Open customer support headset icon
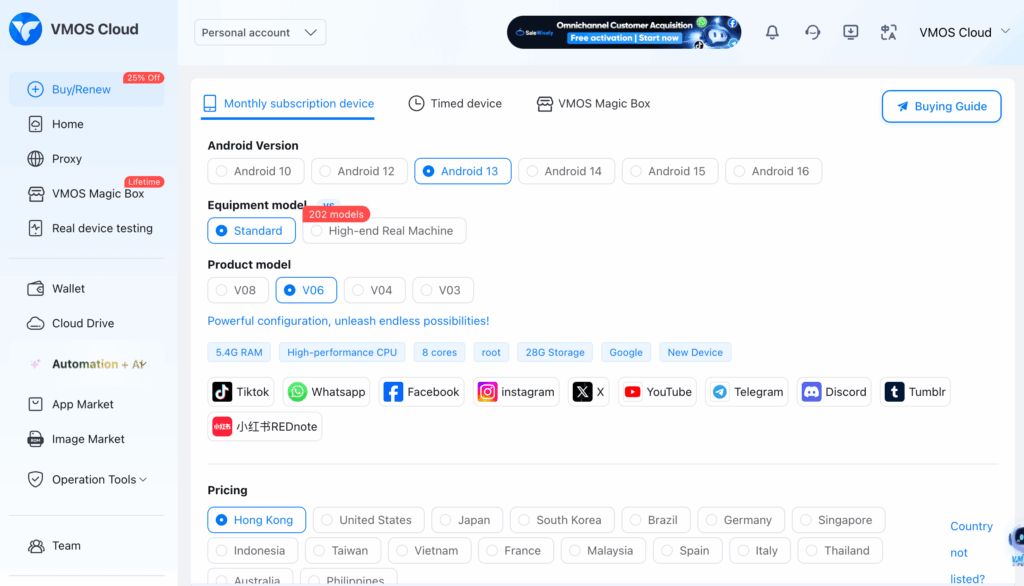Image resolution: width=1024 pixels, height=586 pixels. 812,32
